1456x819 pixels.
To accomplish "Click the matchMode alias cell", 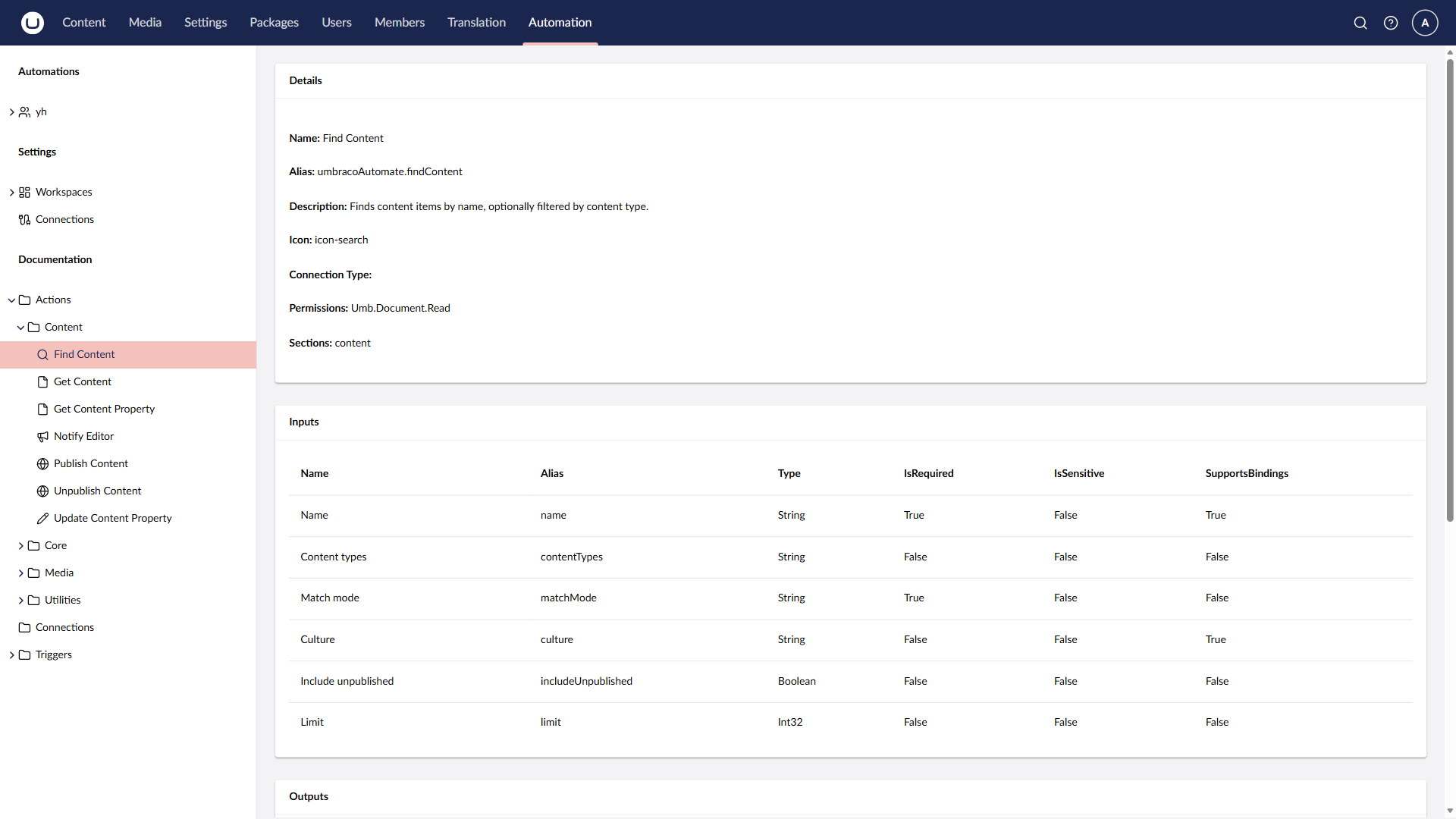I will pyautogui.click(x=569, y=598).
